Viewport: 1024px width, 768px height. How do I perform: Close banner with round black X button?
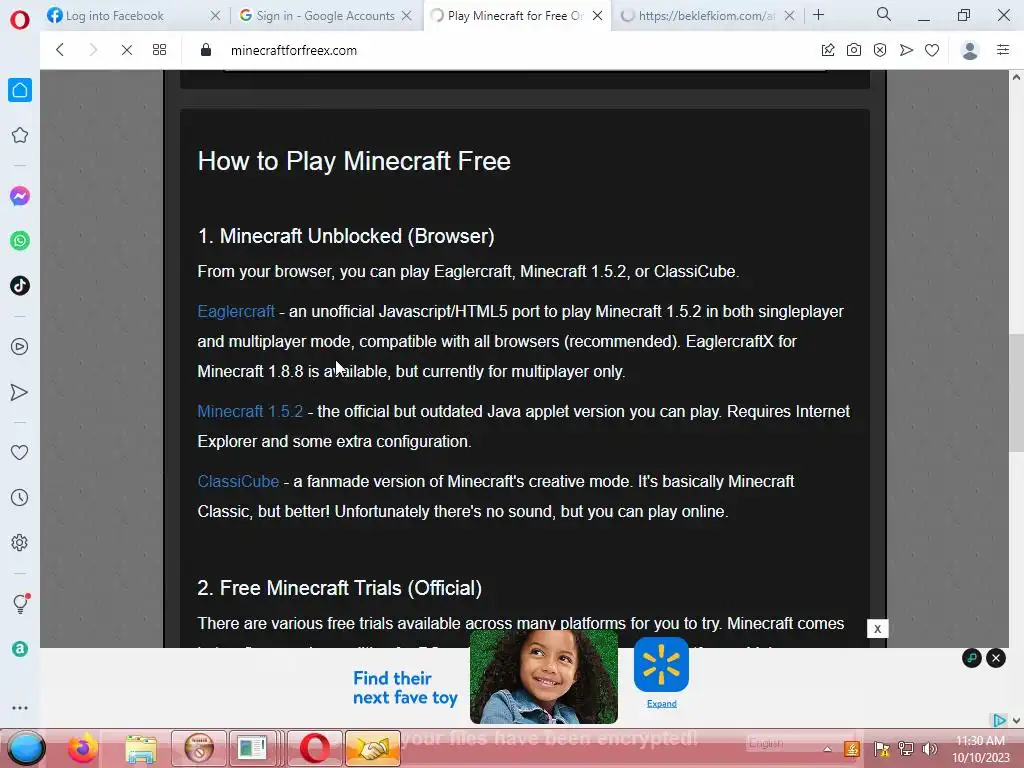tap(996, 658)
